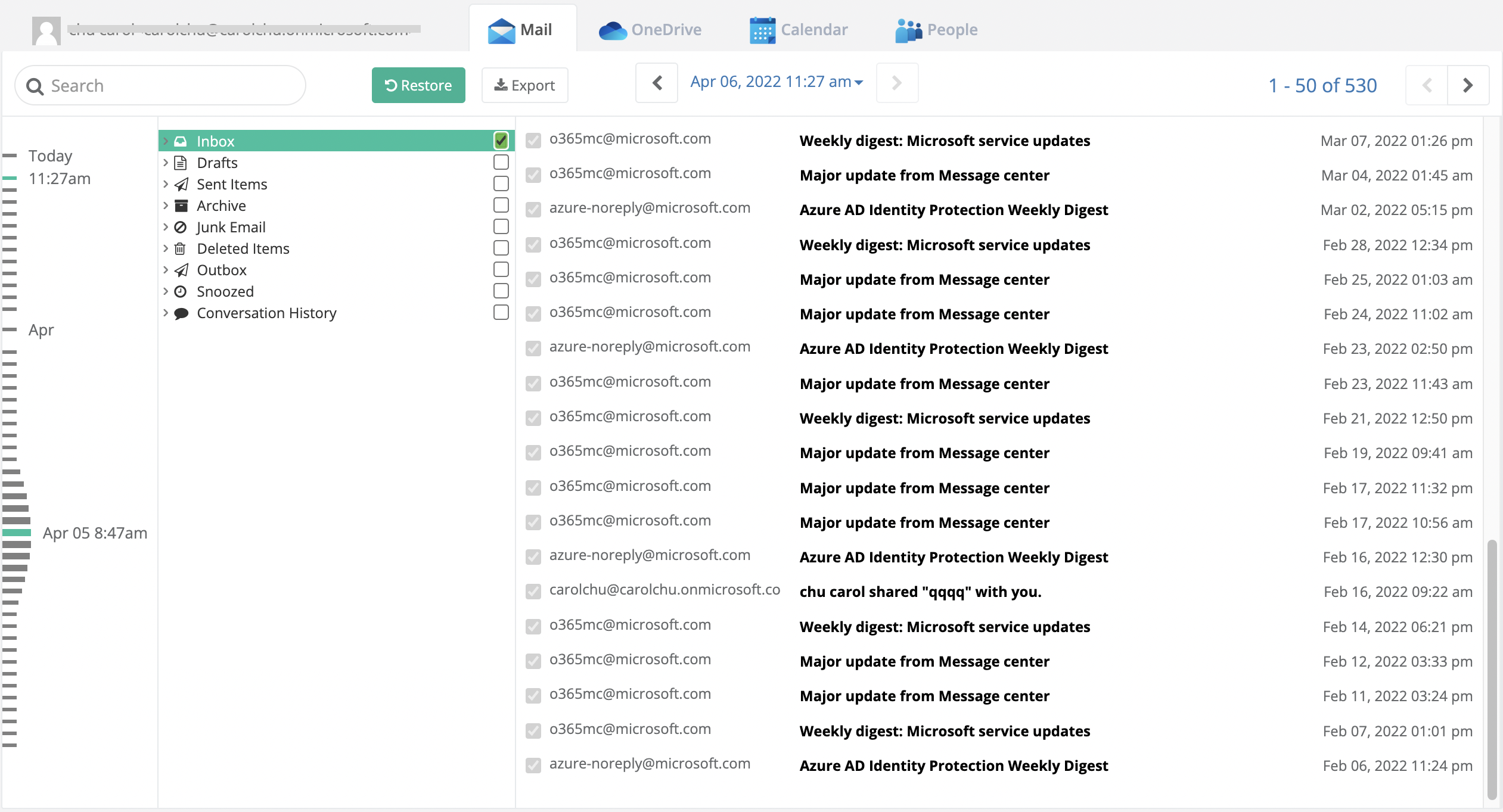Click the Conversation History speech bubble icon
This screenshot has height=812, width=1503.
(x=181, y=313)
